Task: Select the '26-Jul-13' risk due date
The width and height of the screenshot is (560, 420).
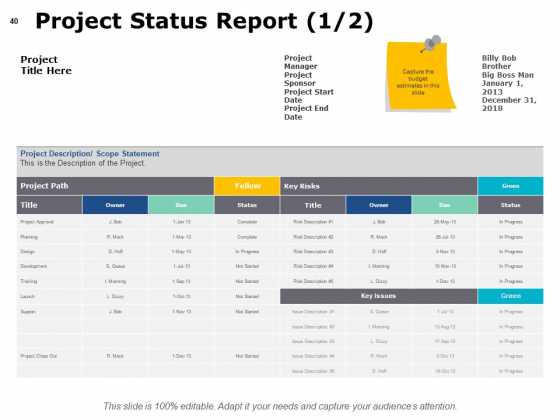Action: point(445,237)
